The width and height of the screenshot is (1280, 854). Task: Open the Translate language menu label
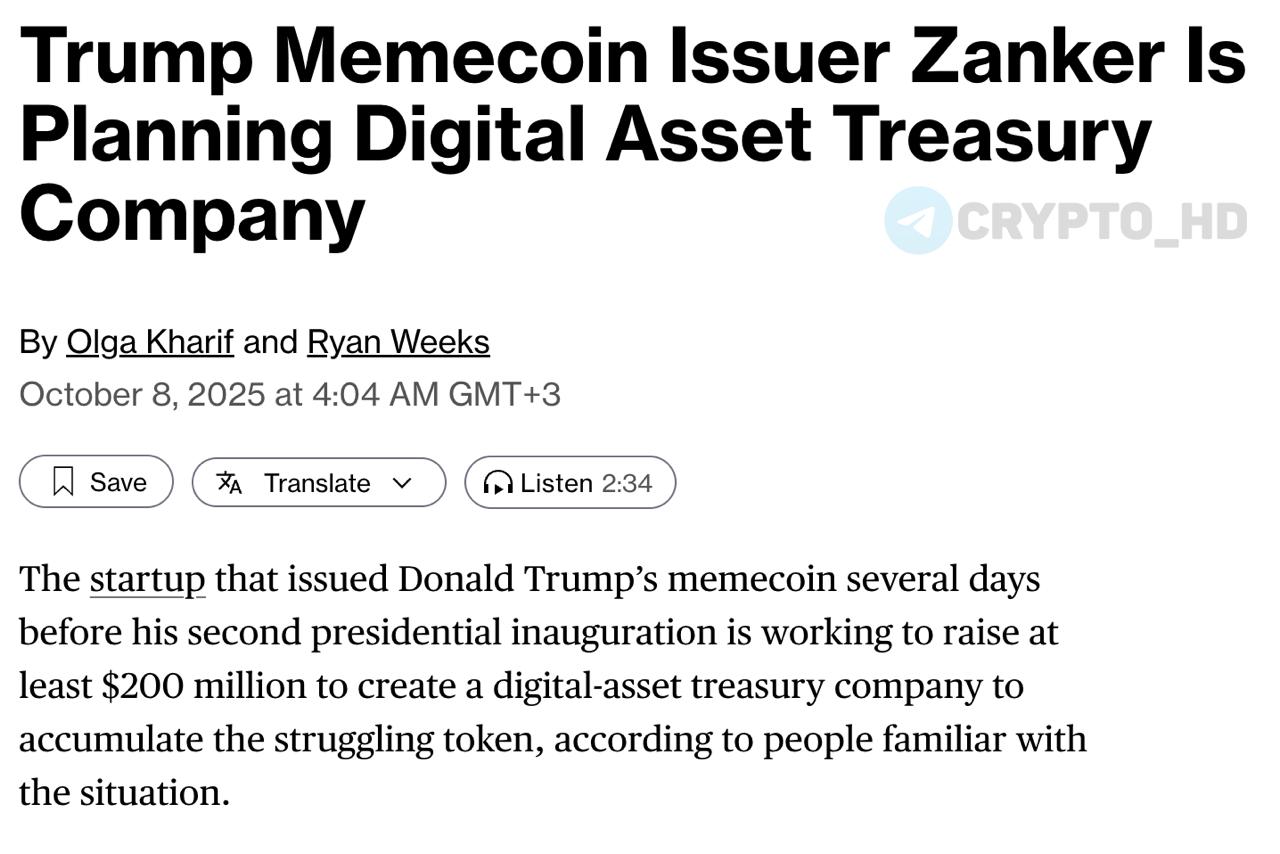(317, 483)
